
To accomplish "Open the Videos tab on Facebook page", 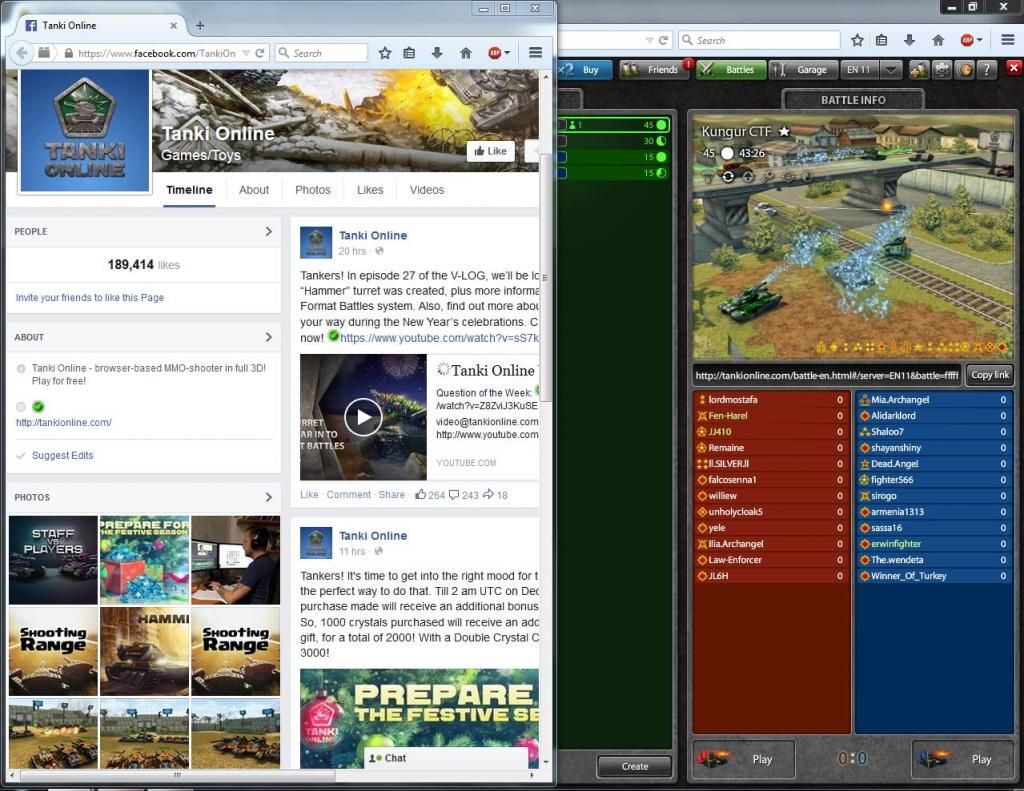I will coord(427,190).
